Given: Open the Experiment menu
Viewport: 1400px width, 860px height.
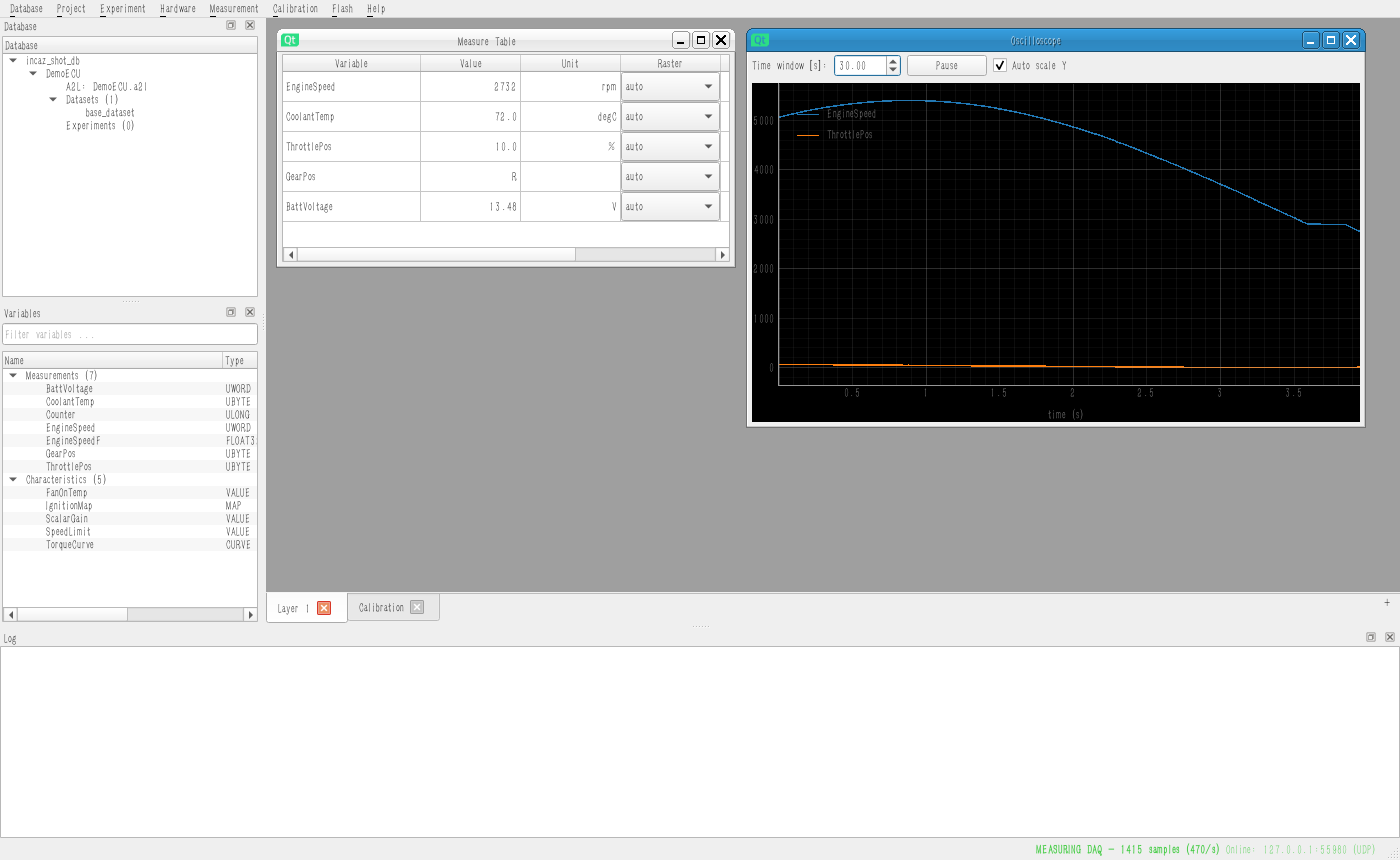Looking at the screenshot, I should [123, 8].
